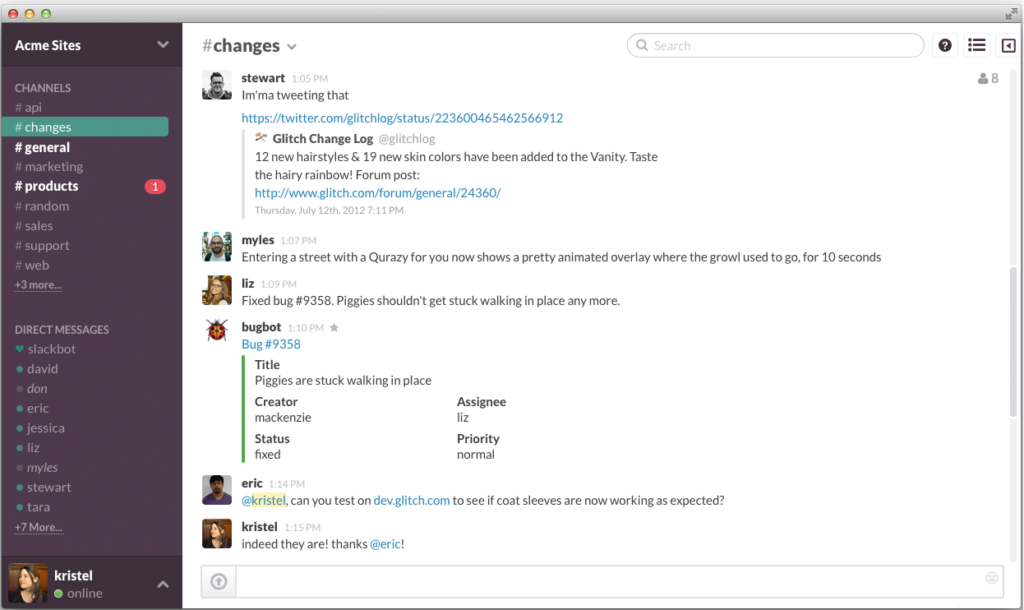Click the CHANNELS section header
This screenshot has width=1024, height=610.
[42, 88]
